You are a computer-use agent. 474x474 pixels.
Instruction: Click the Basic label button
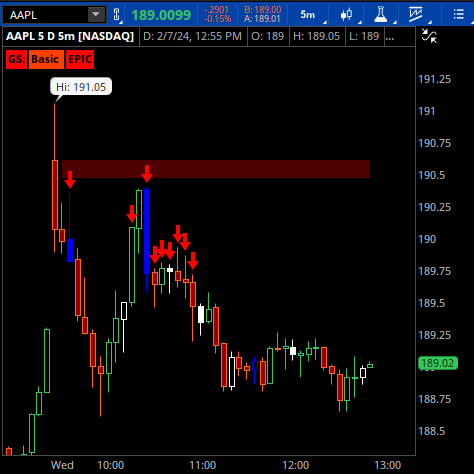click(x=46, y=60)
